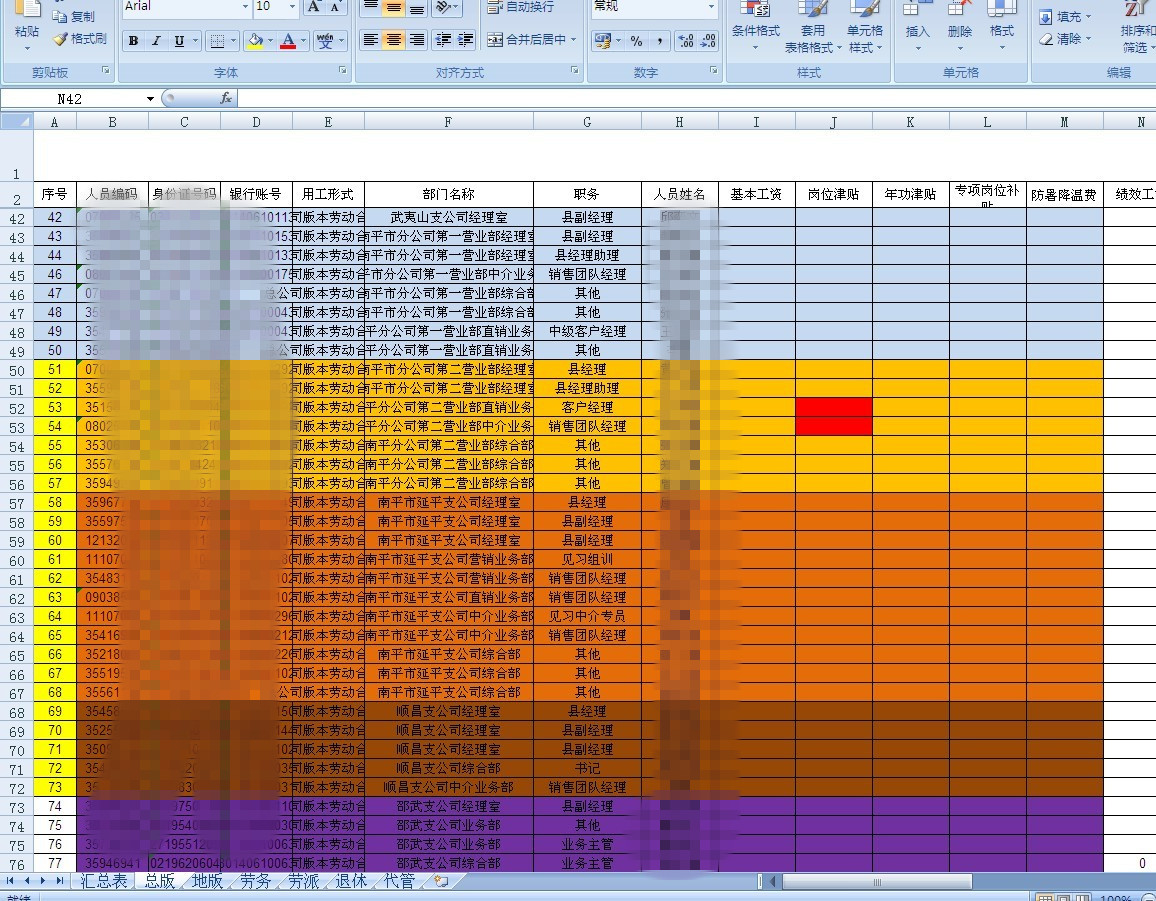This screenshot has width=1156, height=901.
Task: Decrease decimal places
Action: point(708,41)
